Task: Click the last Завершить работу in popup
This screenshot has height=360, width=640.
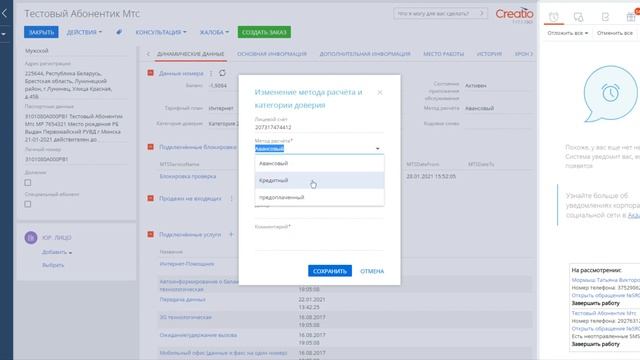Action: [596, 344]
